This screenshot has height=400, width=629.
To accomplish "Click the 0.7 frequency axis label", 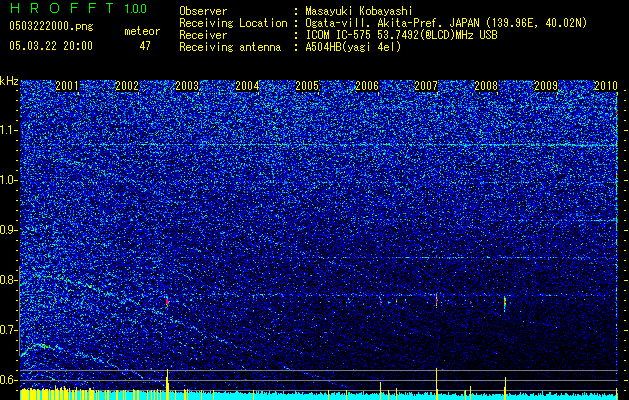I will (9, 330).
